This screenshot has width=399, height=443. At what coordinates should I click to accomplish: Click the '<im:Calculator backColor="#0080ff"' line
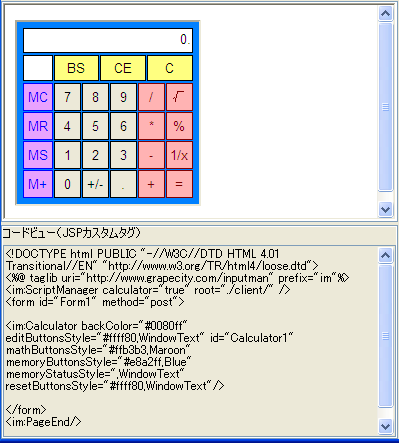click(97, 326)
